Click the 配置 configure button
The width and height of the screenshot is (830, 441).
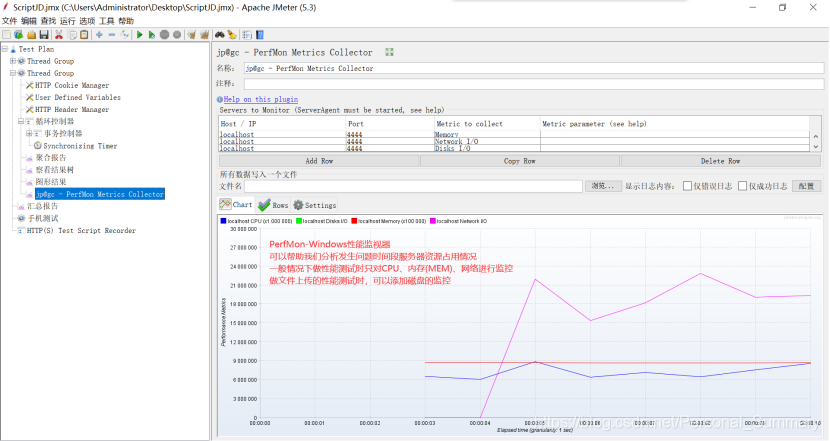[807, 186]
